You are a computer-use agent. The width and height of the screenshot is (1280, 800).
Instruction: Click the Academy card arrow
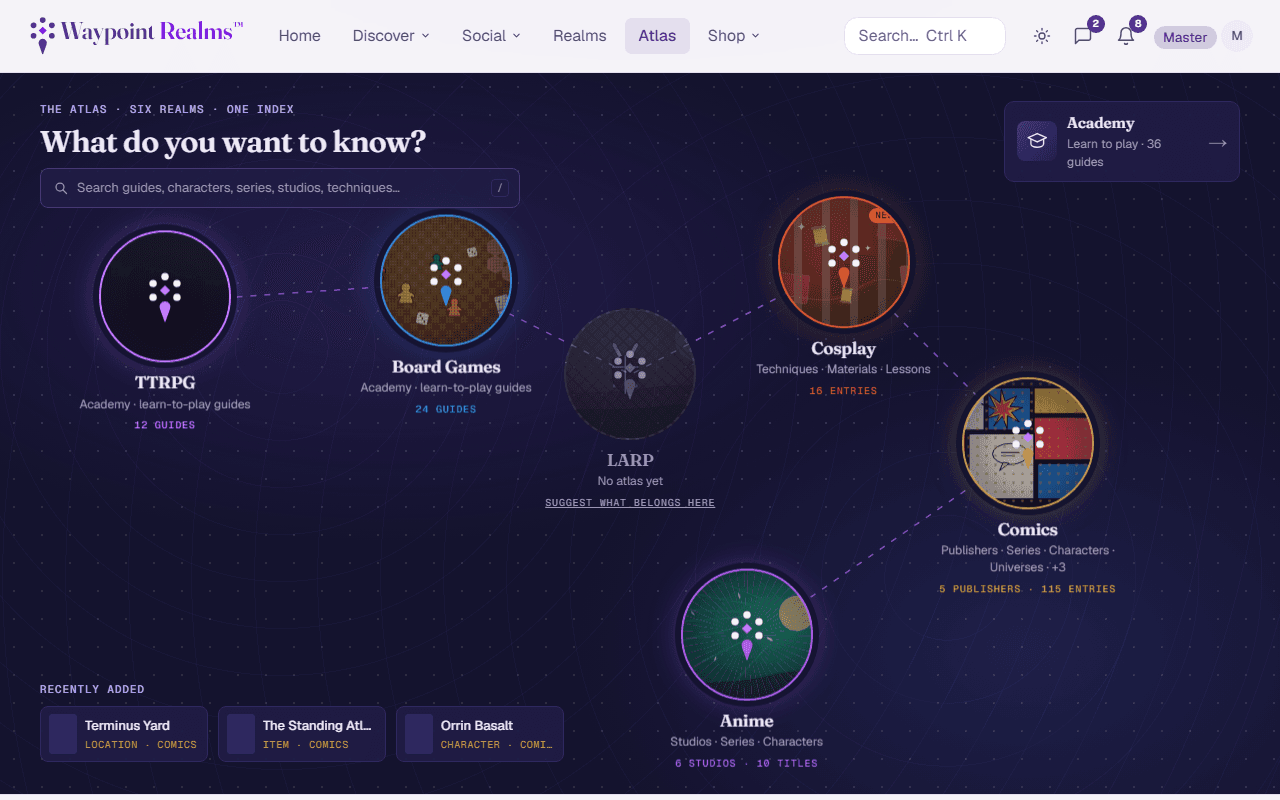click(x=1217, y=143)
